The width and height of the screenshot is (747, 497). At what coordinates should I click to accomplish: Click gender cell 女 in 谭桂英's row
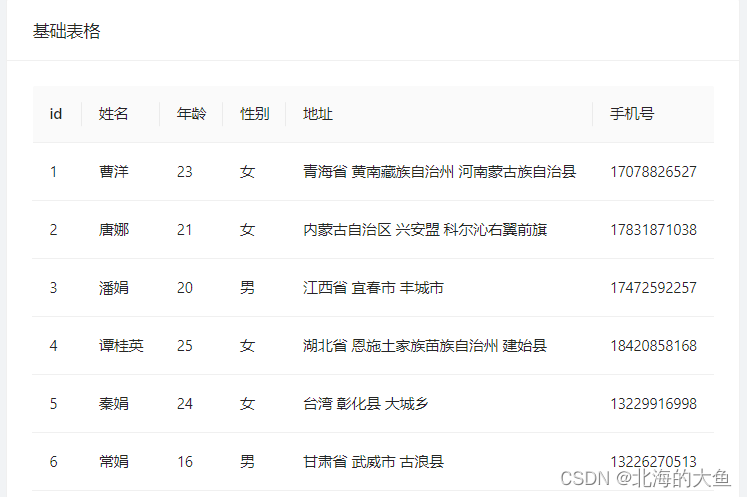coord(247,345)
